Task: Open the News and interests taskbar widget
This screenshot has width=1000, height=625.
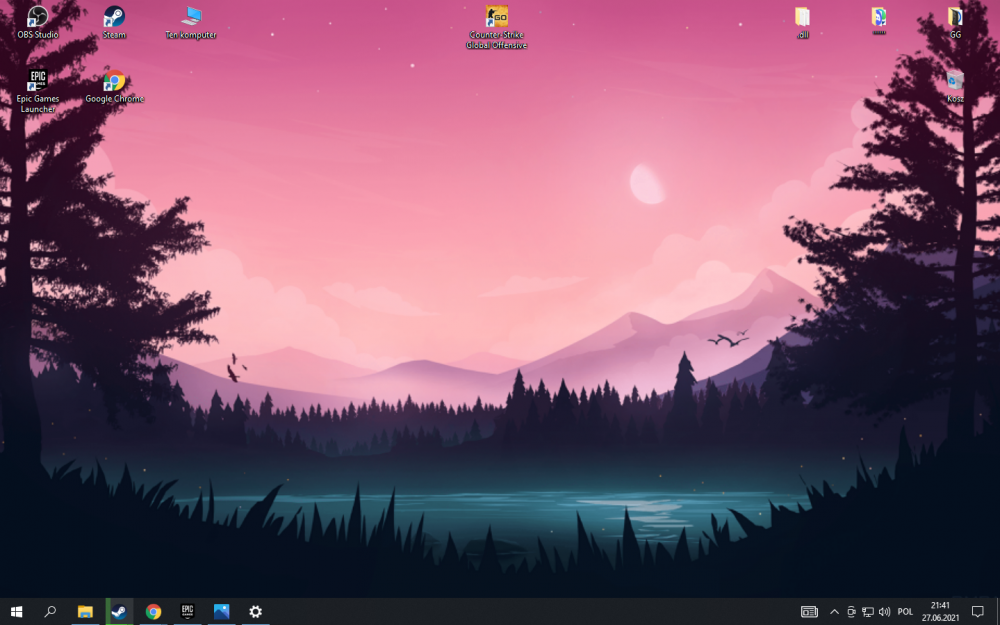Action: click(809, 612)
